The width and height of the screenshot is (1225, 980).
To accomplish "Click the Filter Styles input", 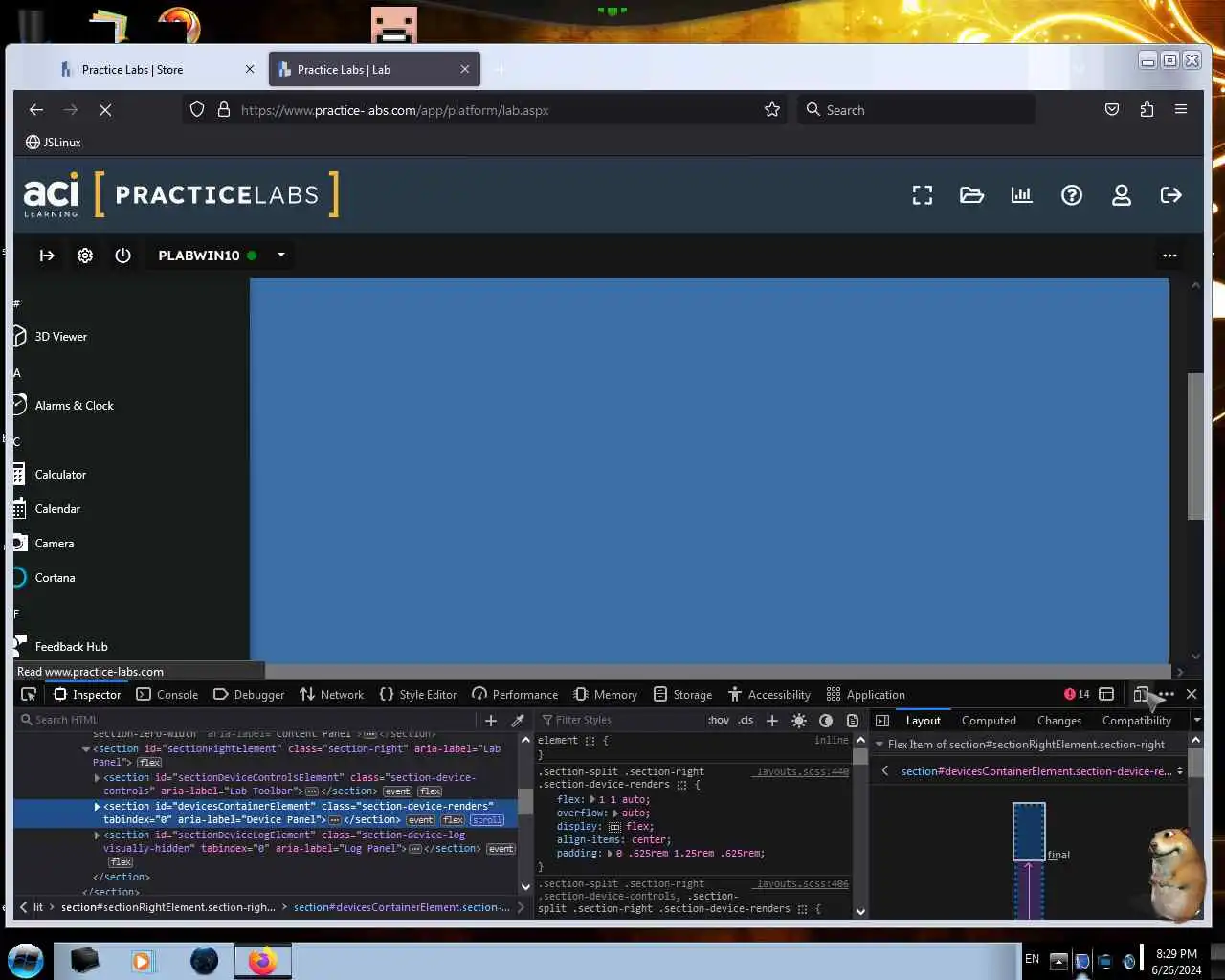I will point(622,721).
